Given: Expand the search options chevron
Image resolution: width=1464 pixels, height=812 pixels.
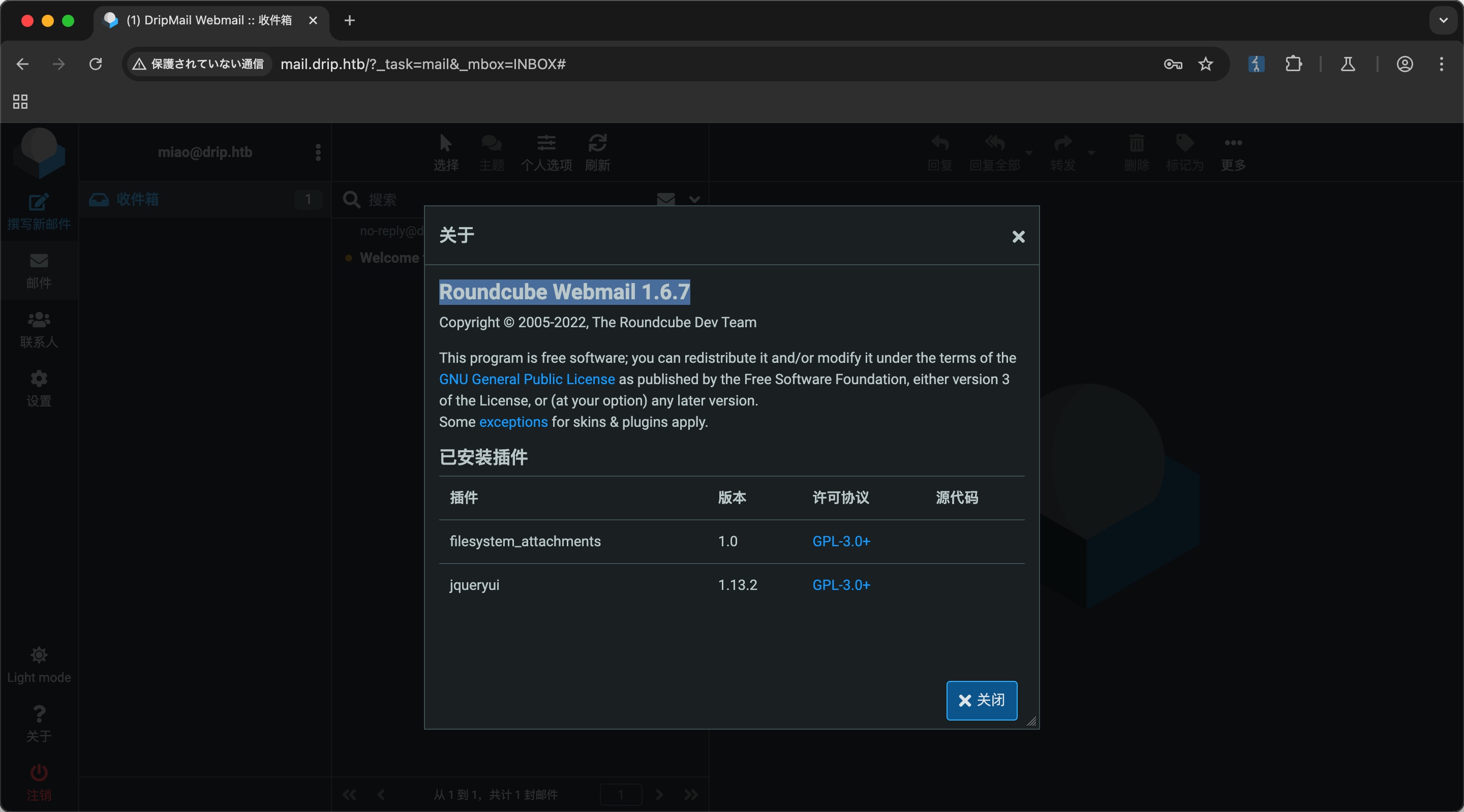Looking at the screenshot, I should pos(694,200).
